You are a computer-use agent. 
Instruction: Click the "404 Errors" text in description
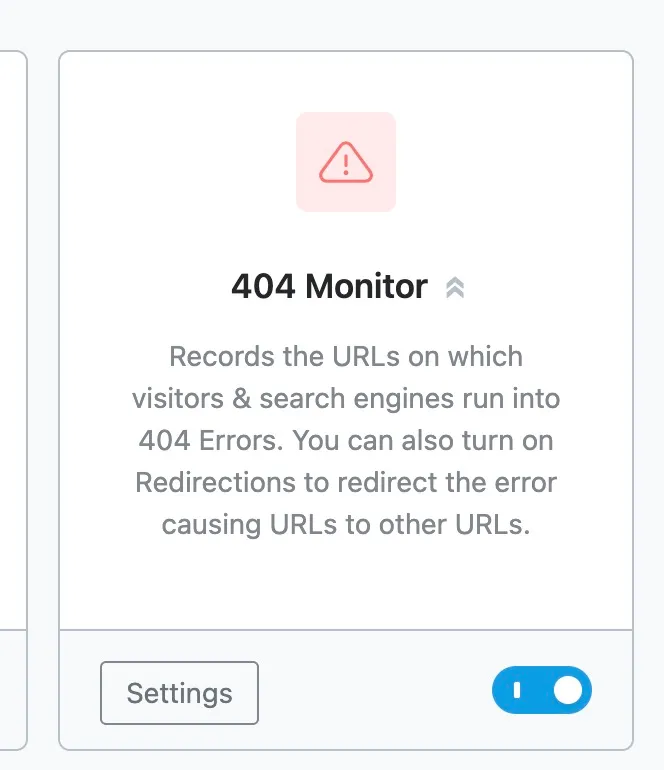[x=199, y=440]
